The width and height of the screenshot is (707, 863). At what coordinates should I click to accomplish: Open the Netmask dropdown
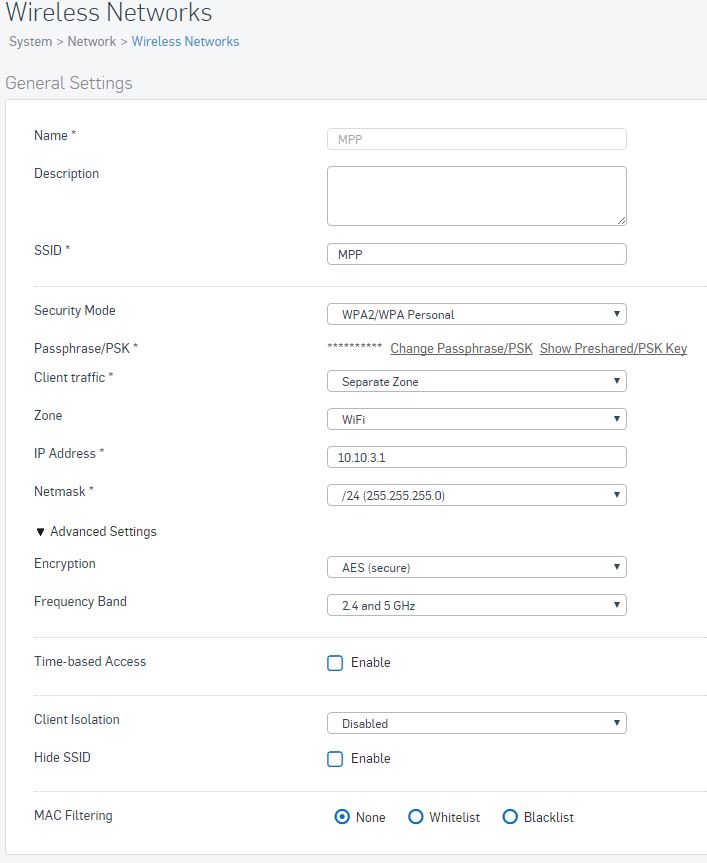476,495
